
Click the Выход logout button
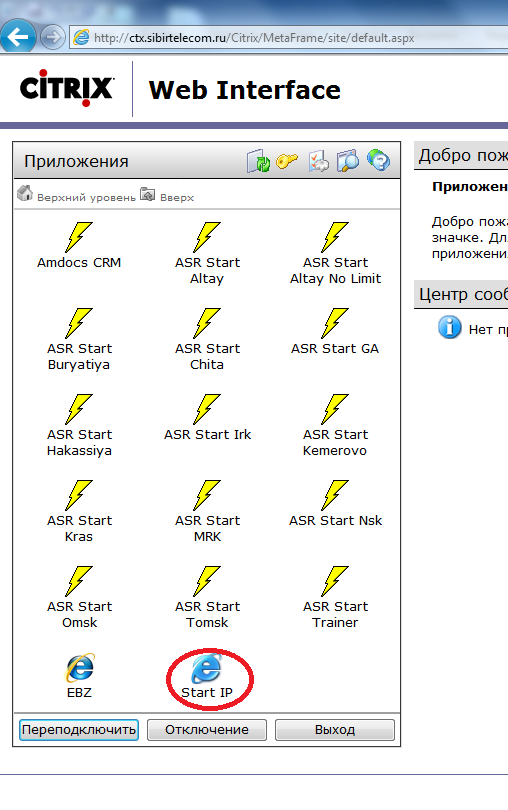coord(335,730)
